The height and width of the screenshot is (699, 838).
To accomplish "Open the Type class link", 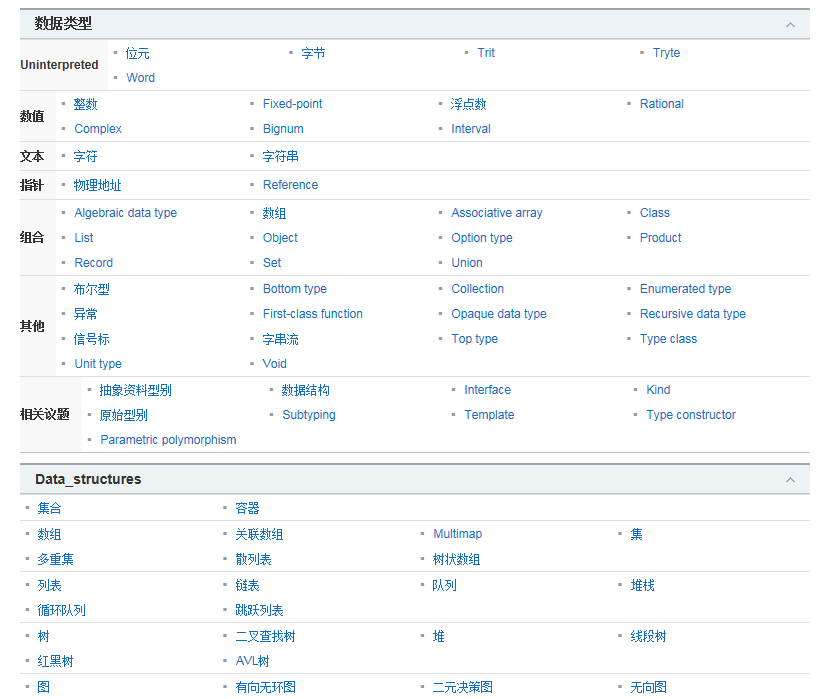I will pos(669,339).
